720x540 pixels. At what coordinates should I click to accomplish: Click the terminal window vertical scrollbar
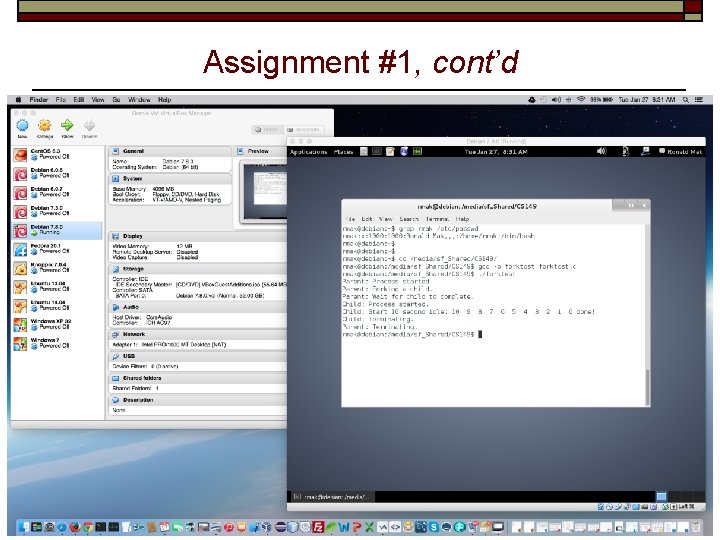pos(648,315)
